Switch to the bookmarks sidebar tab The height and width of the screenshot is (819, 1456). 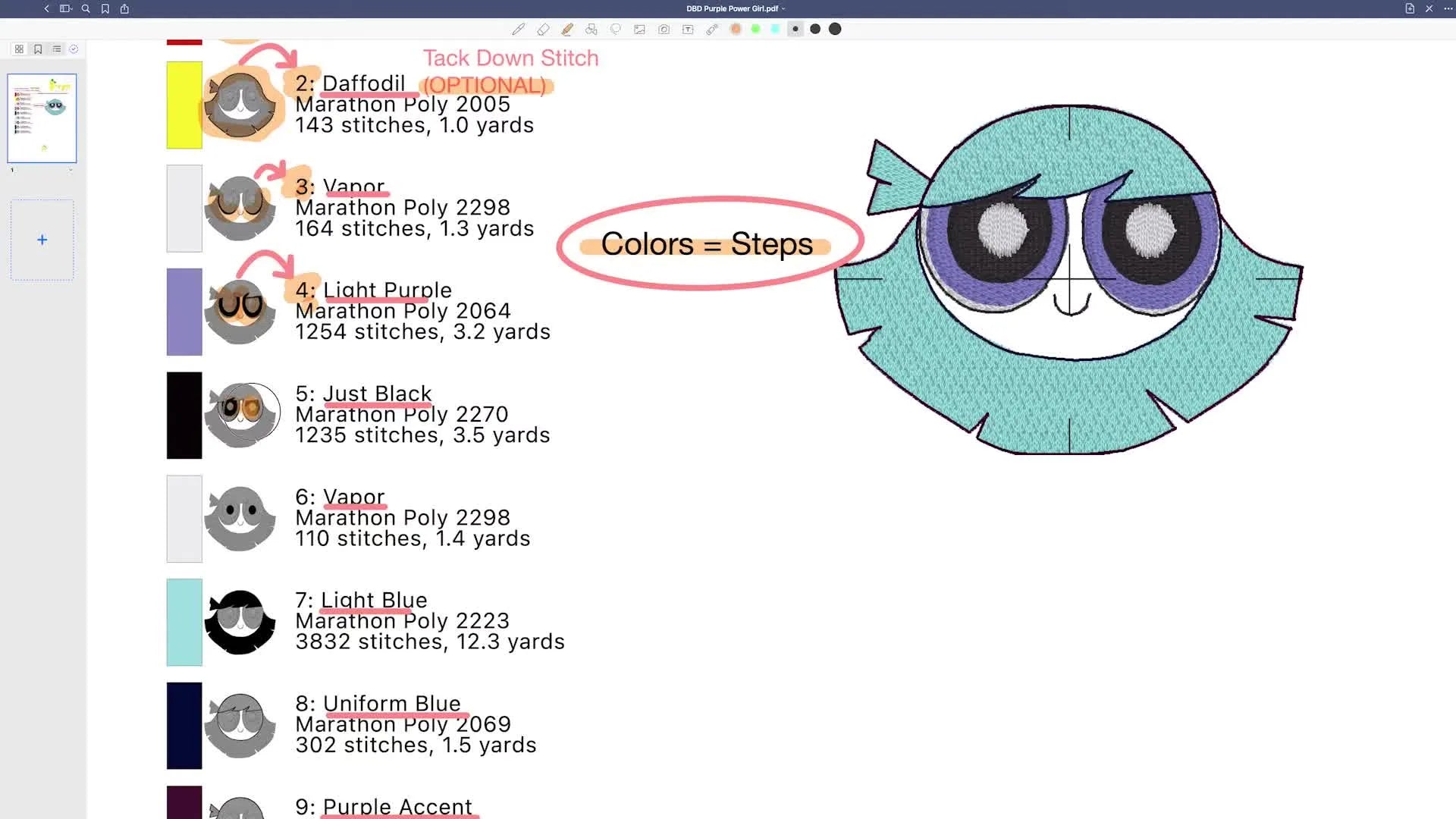[38, 48]
